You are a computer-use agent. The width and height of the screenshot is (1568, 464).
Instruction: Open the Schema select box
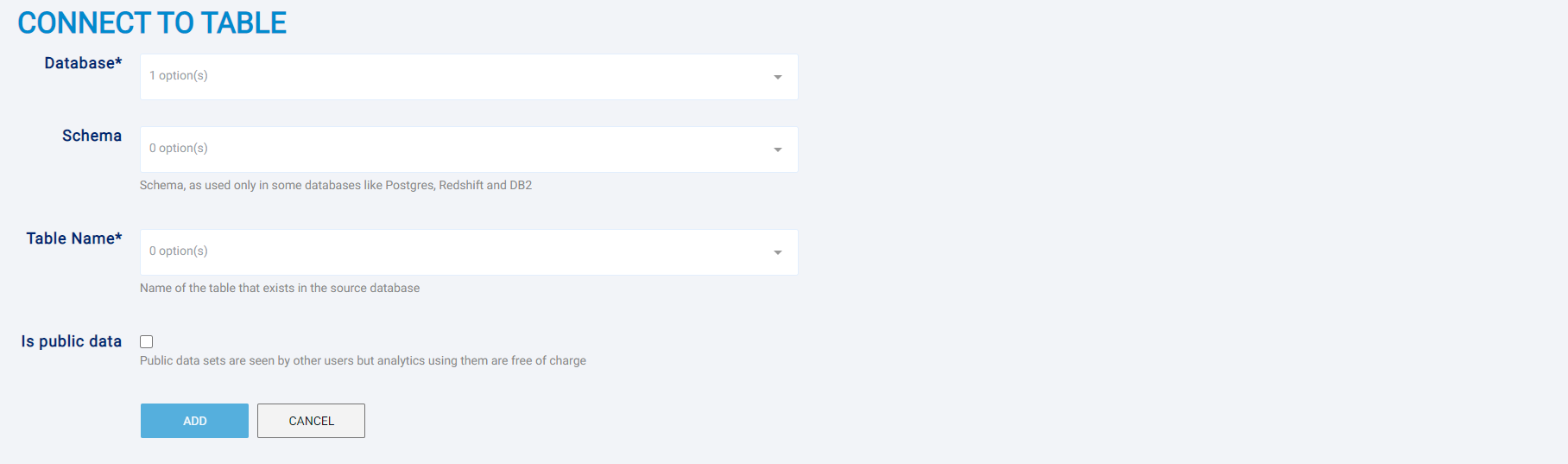[469, 149]
